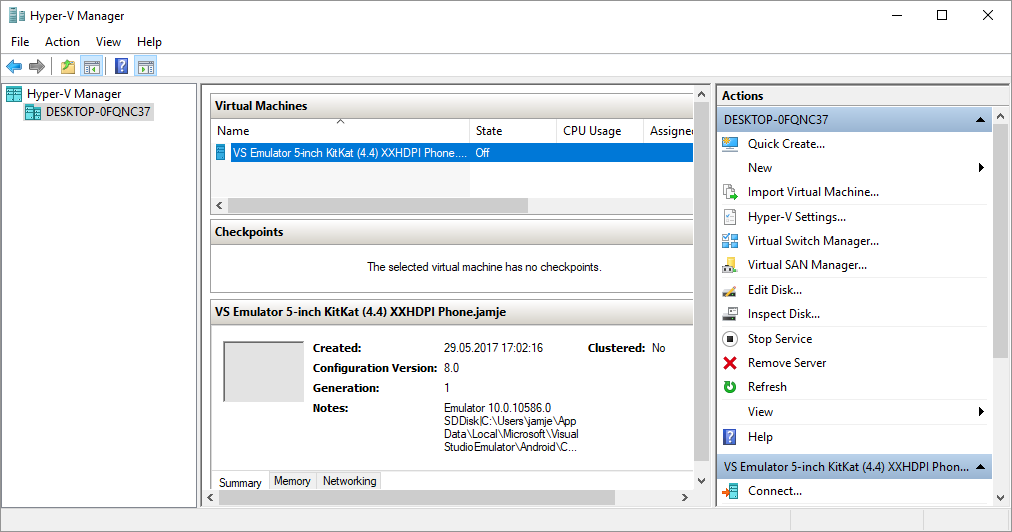
Task: Click the Hyper-V Settings page icon
Action: pyautogui.click(x=730, y=217)
